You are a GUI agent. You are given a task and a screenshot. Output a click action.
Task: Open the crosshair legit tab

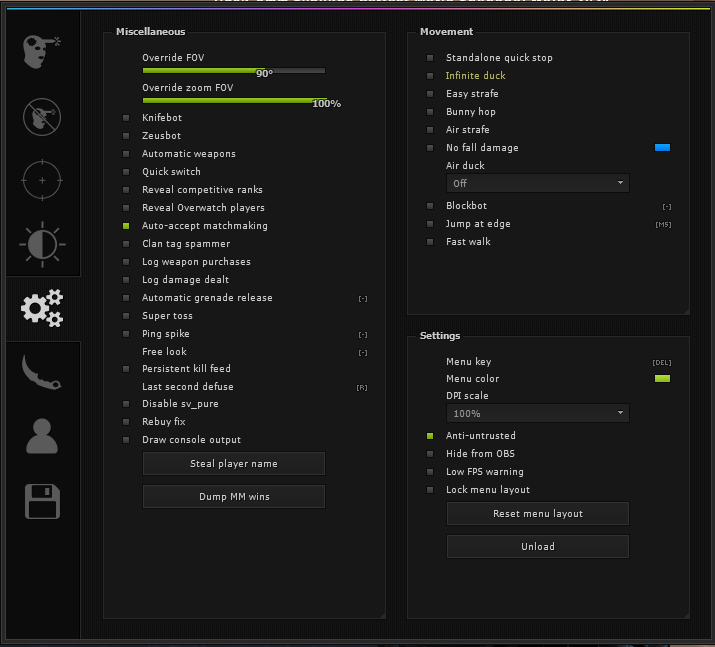(x=42, y=180)
